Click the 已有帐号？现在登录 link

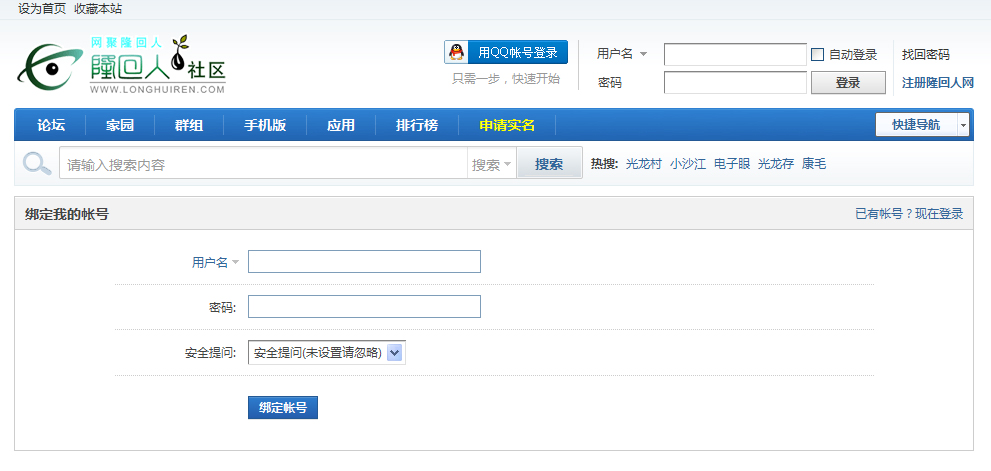[x=909, y=214]
